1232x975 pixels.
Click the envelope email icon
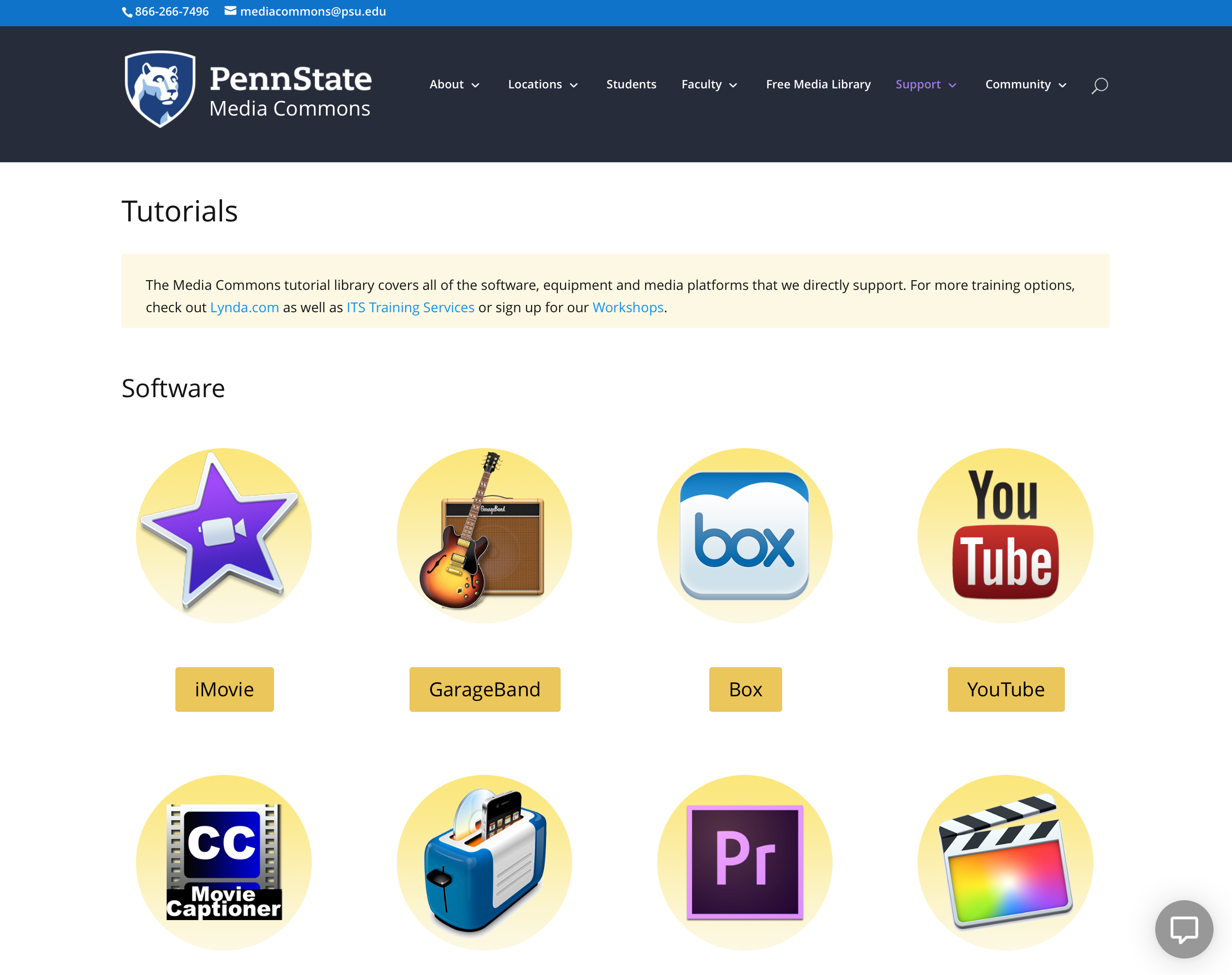(x=230, y=11)
